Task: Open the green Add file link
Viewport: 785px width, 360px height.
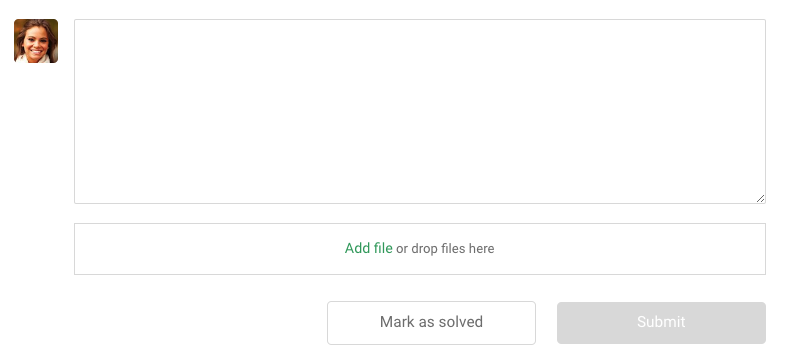Action: pyautogui.click(x=368, y=248)
